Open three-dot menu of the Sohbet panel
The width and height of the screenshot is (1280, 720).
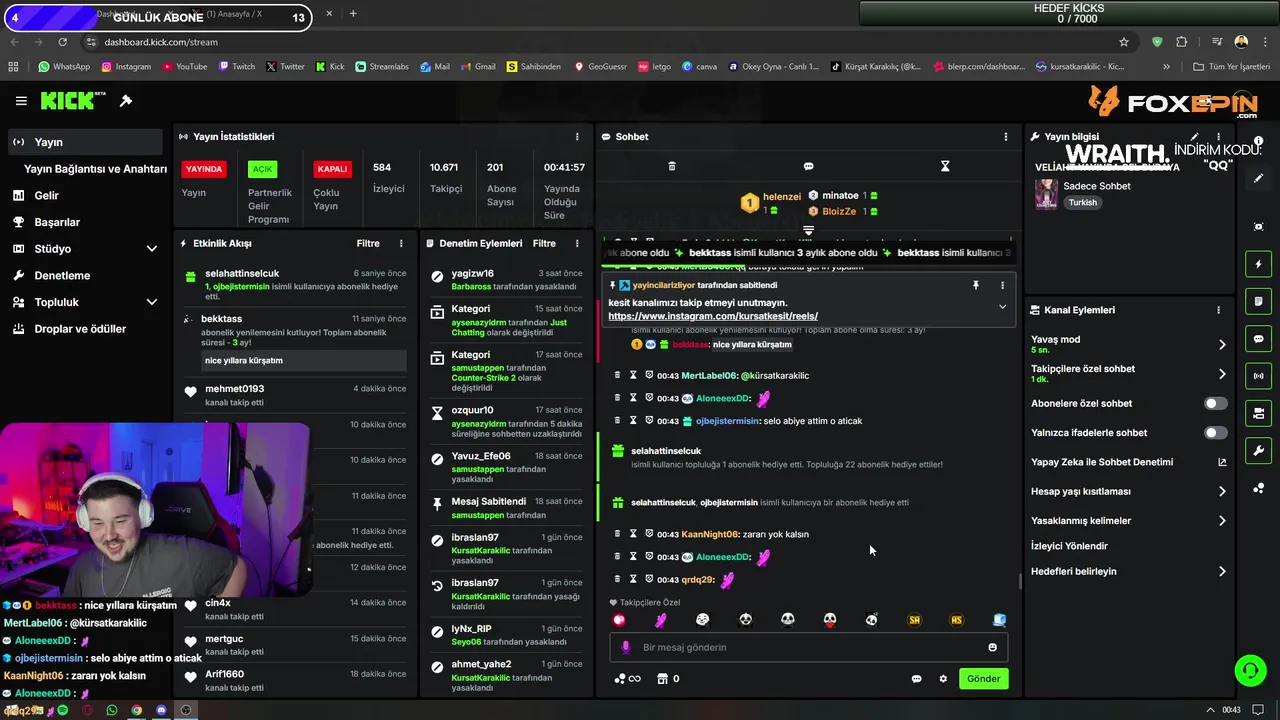pyautogui.click(x=1006, y=137)
